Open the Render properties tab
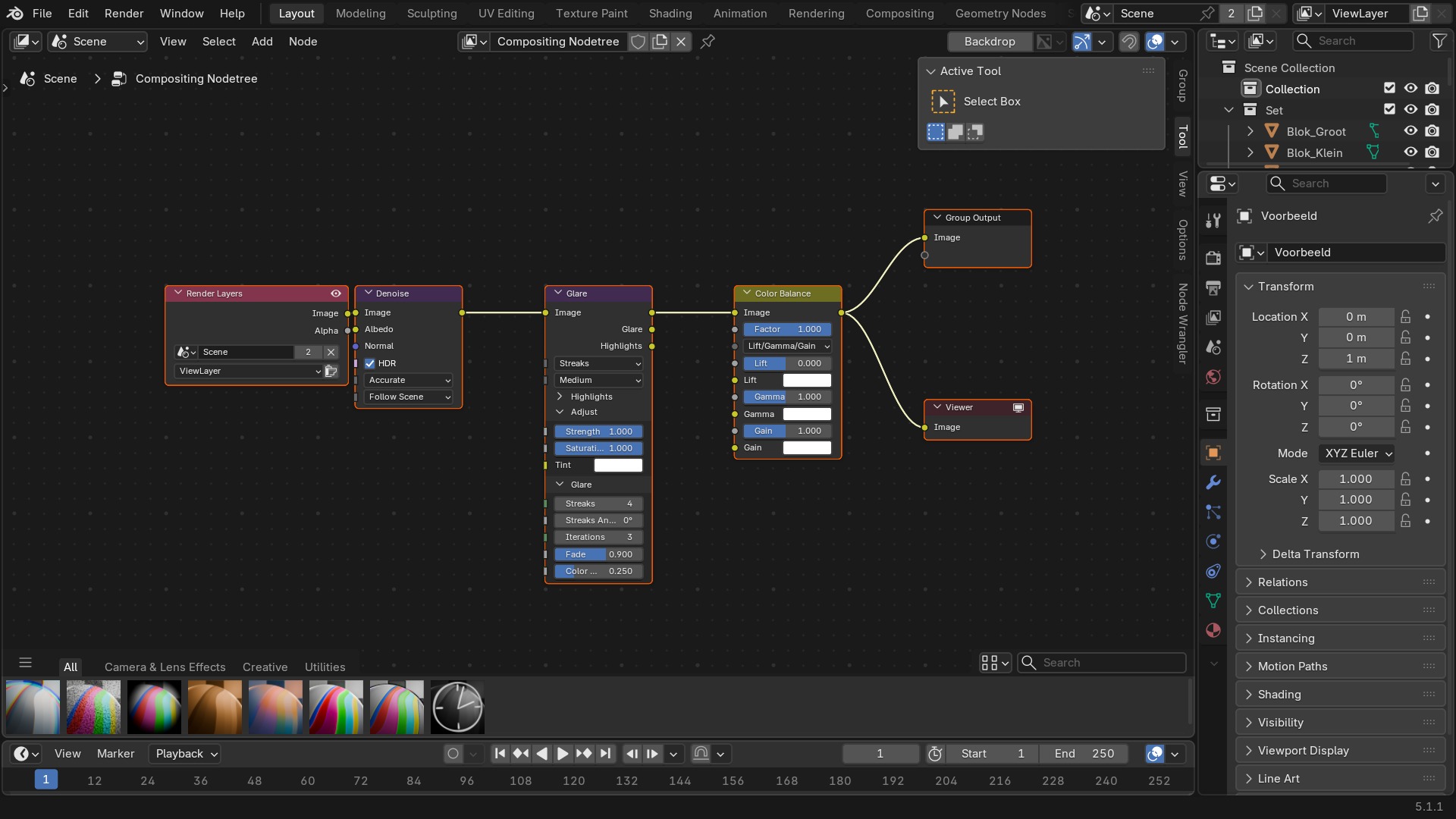Image resolution: width=1456 pixels, height=819 pixels. [x=1213, y=258]
